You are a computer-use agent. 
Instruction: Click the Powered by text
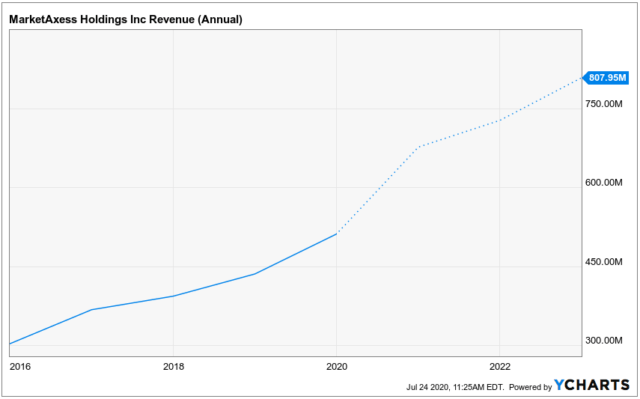(x=530, y=387)
